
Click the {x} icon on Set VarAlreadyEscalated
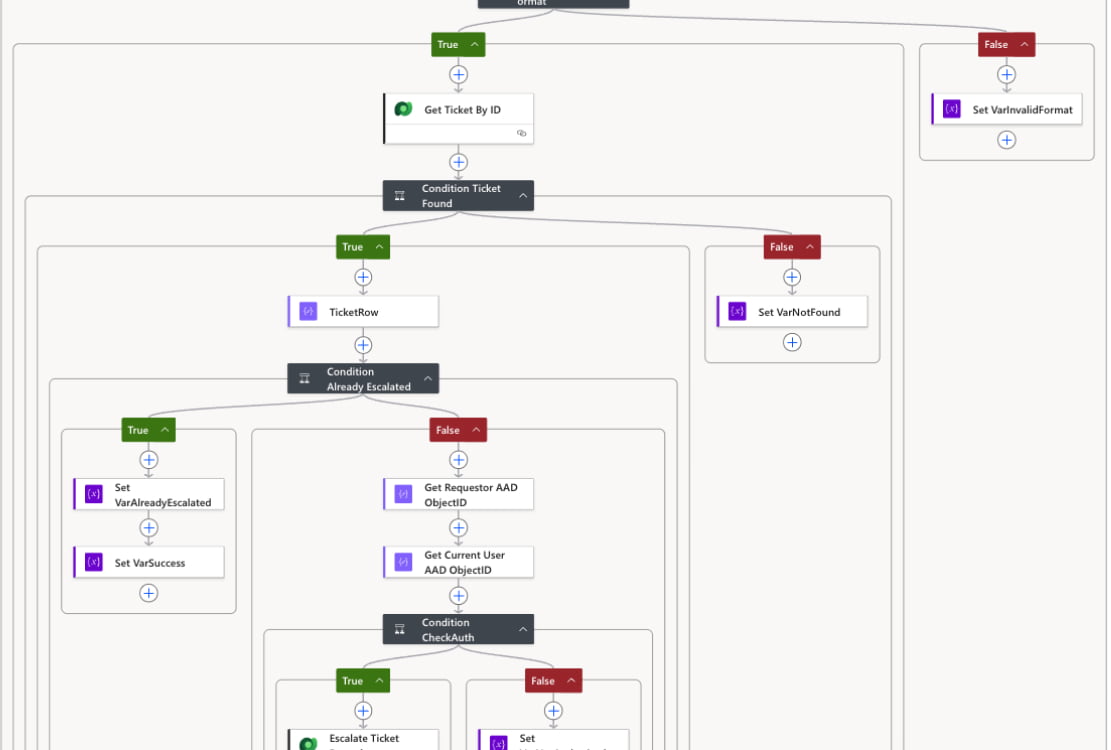point(94,493)
